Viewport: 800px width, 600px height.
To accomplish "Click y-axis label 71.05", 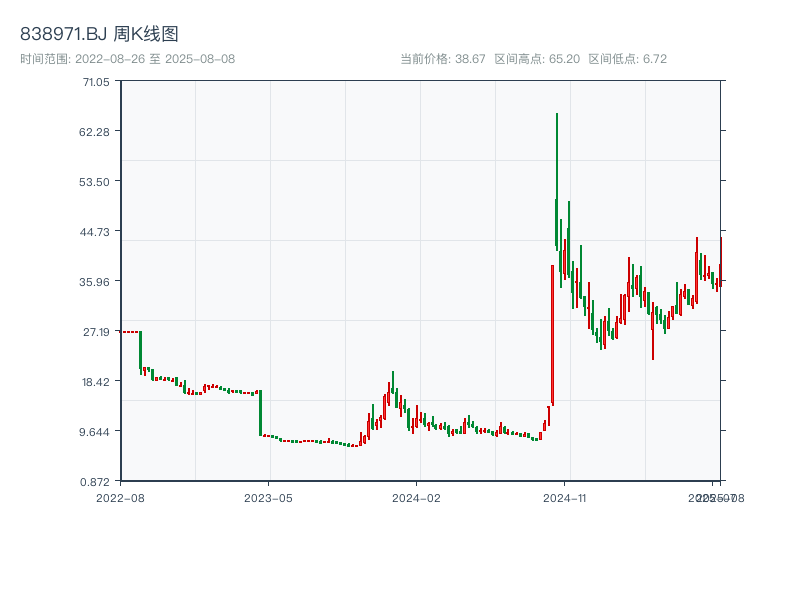I will pyautogui.click(x=96, y=82).
